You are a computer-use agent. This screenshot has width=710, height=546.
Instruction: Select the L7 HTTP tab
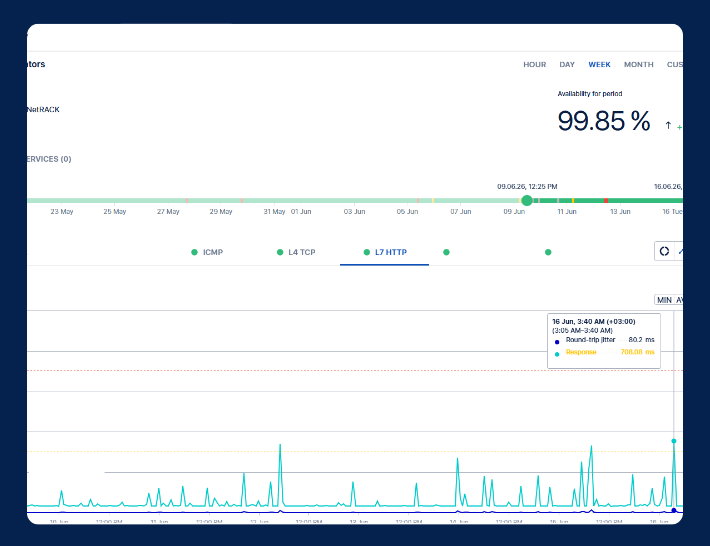pos(385,252)
